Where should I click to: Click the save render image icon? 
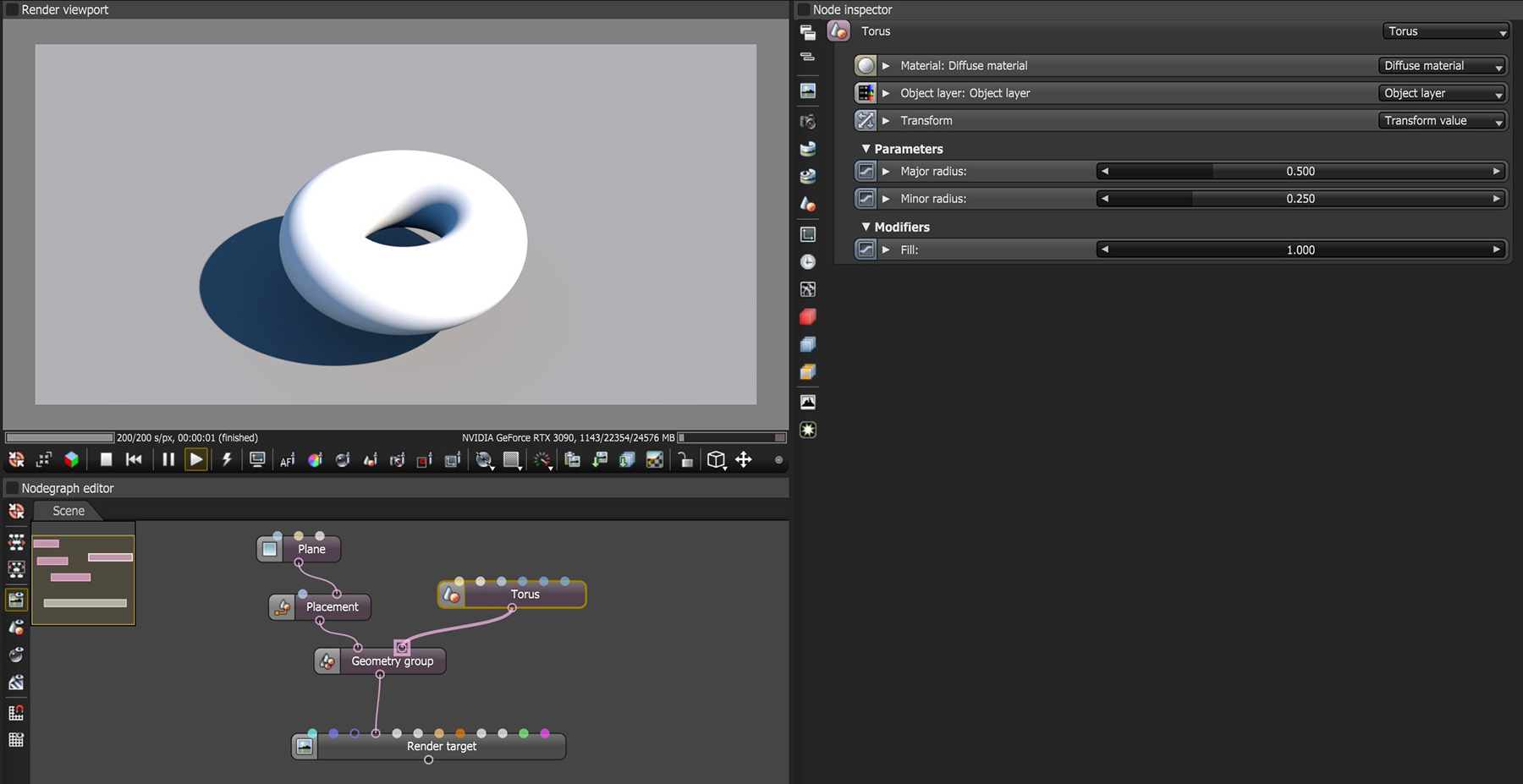(600, 459)
